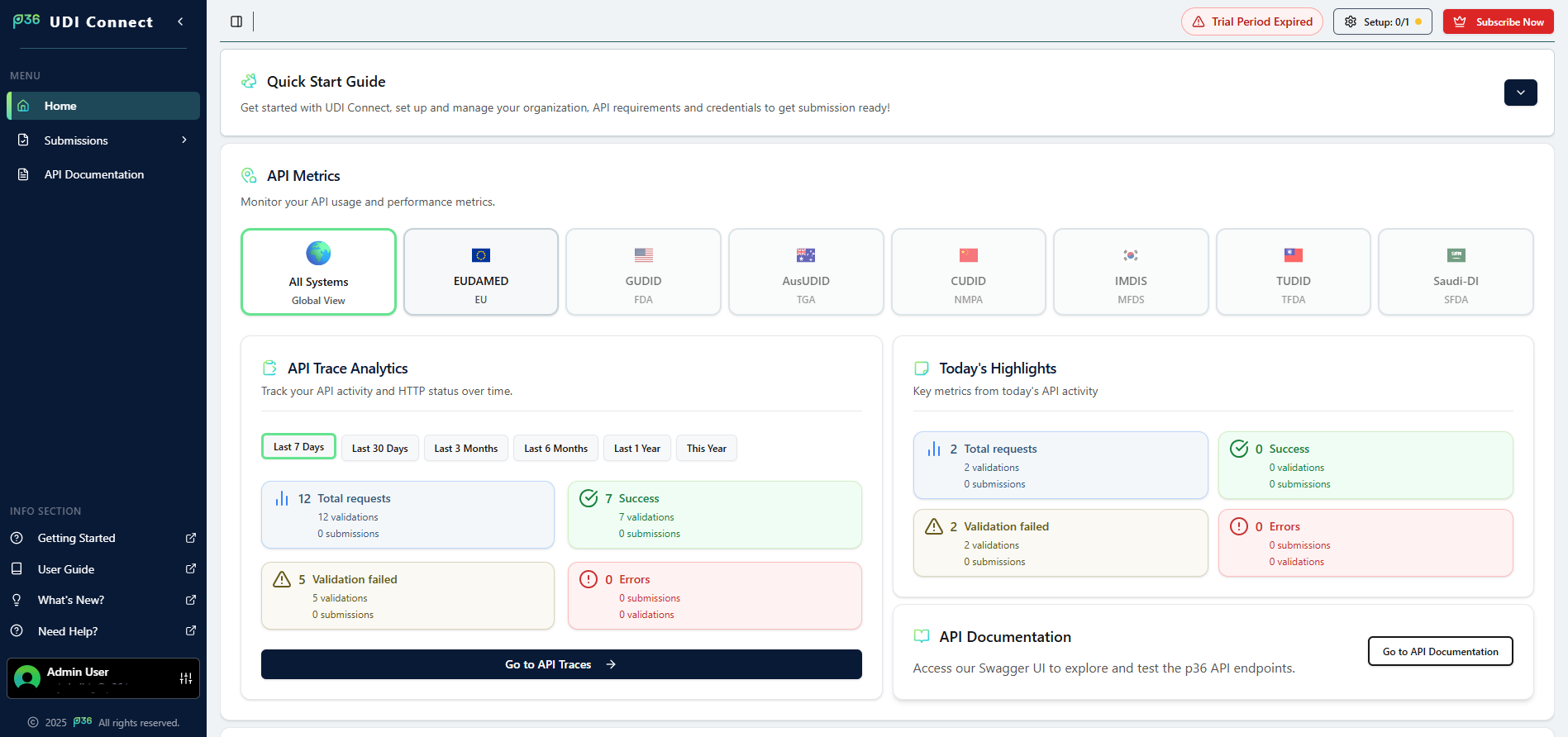
Task: Click the Trial Period Expired badge
Action: point(1252,21)
